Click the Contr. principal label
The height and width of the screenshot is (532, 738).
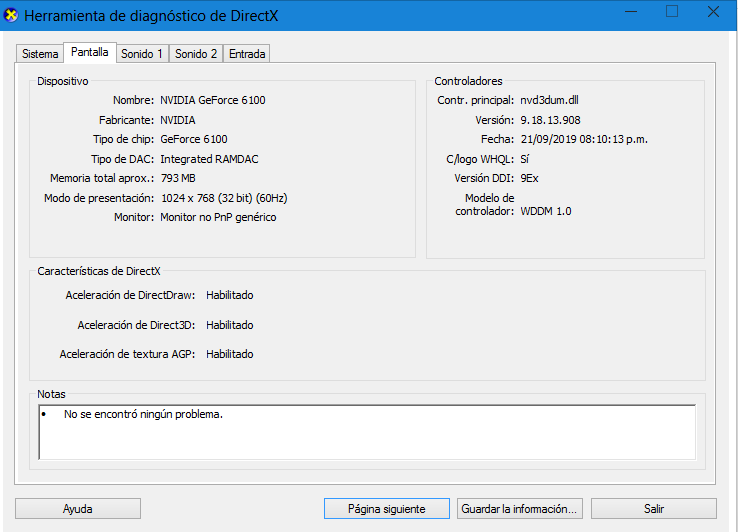pyautogui.click(x=475, y=100)
